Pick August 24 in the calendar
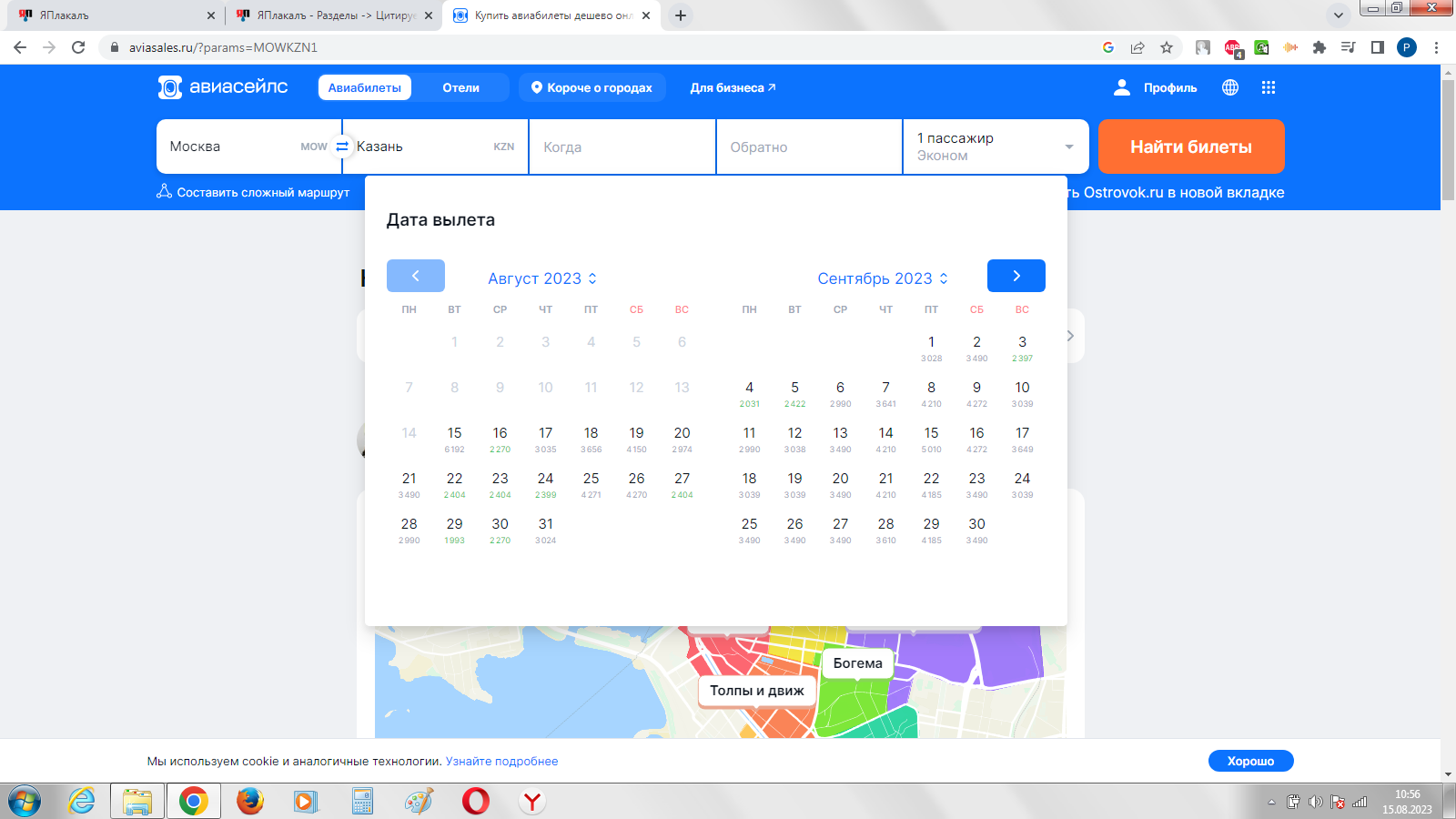The height and width of the screenshot is (819, 1456). click(545, 485)
